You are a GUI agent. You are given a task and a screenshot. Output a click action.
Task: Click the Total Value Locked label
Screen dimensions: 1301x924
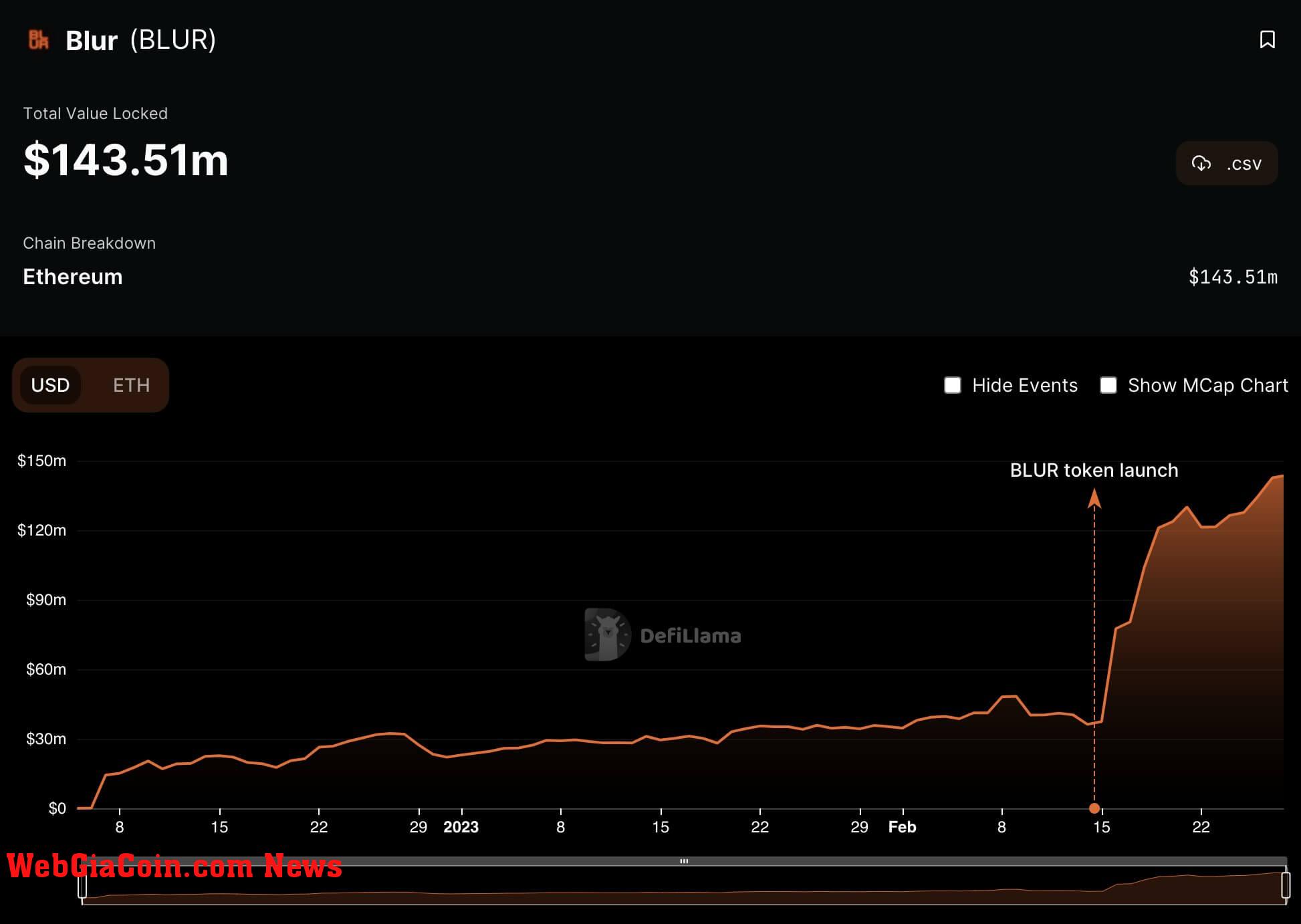(x=95, y=113)
